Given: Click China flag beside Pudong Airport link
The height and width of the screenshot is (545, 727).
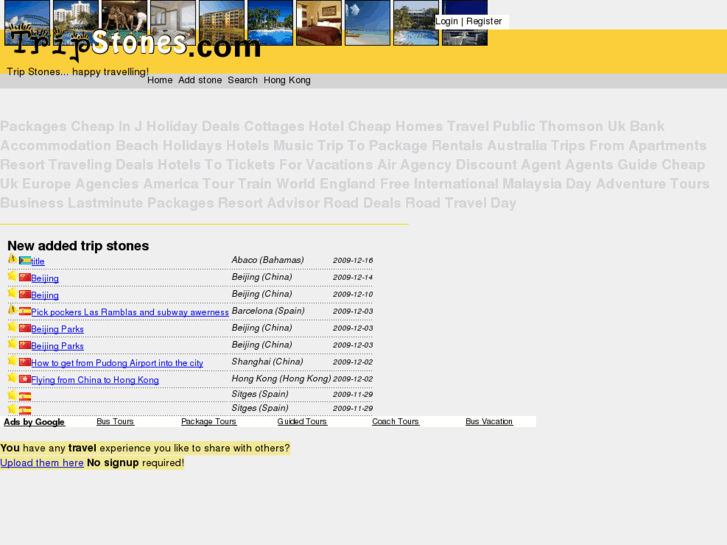Looking at the screenshot, I should pyautogui.click(x=25, y=362).
